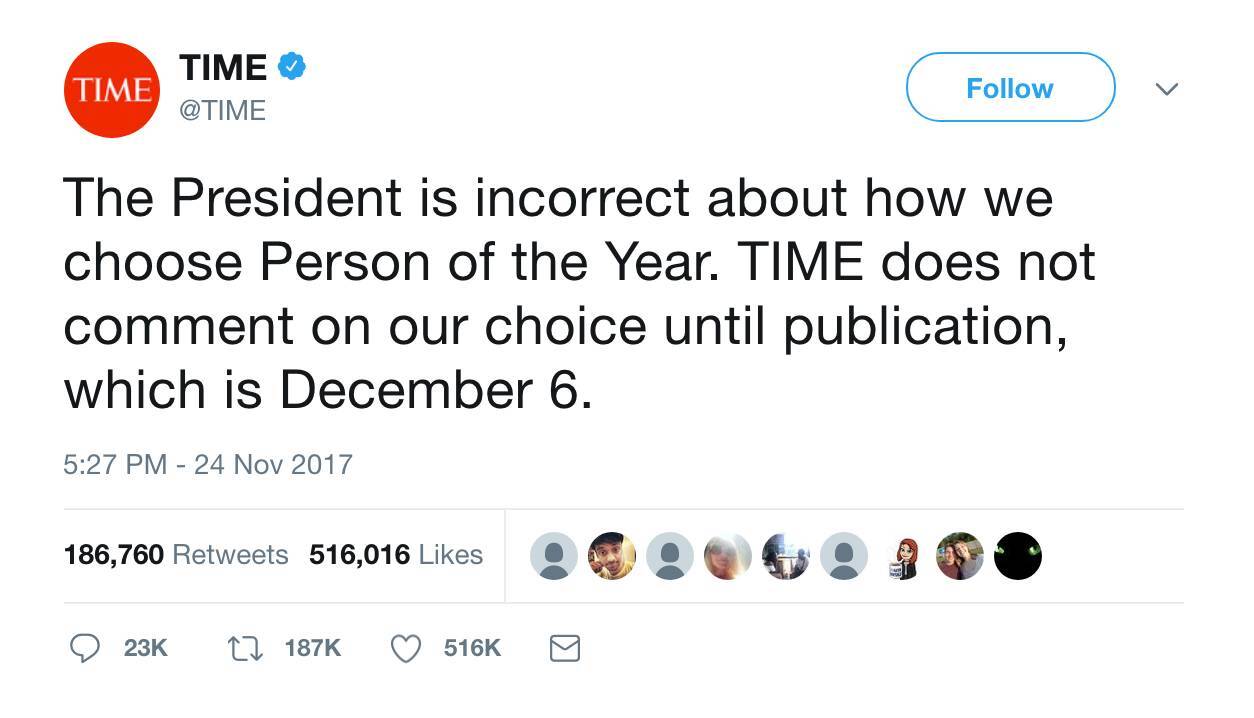Screen dimensions: 1254x718
Task: View the 186,760 Retweets list
Action: click(x=175, y=554)
